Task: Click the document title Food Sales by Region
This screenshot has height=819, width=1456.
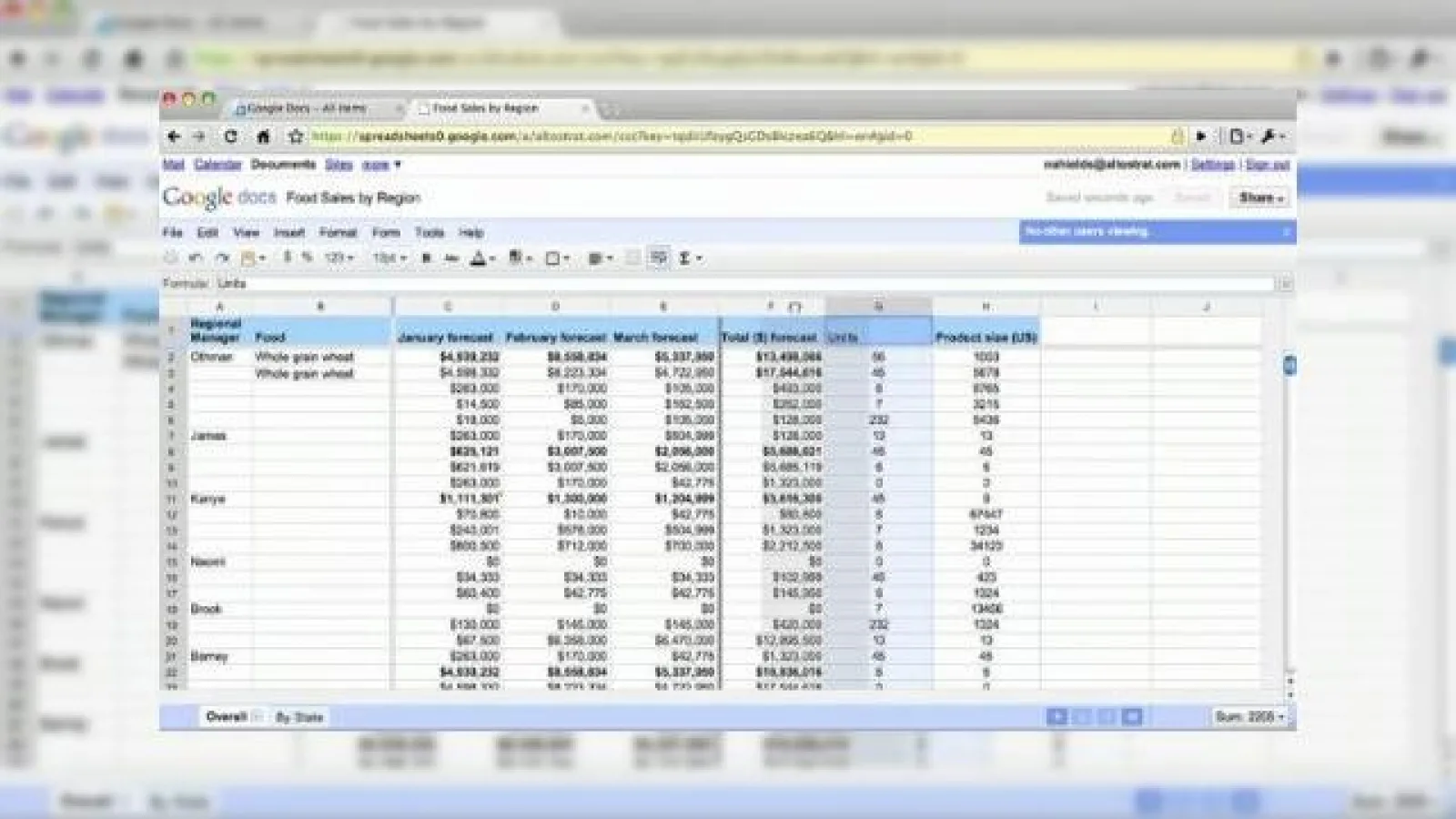Action: pos(353,197)
